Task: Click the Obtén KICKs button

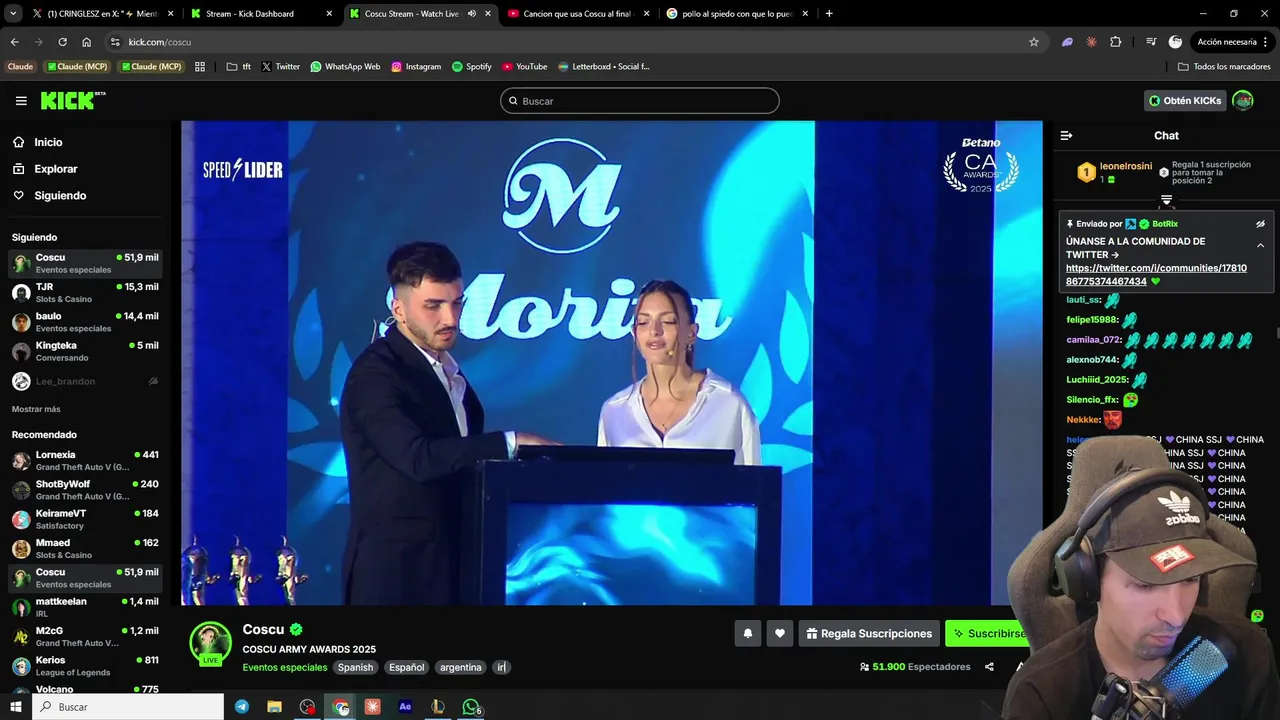Action: [x=1185, y=100]
